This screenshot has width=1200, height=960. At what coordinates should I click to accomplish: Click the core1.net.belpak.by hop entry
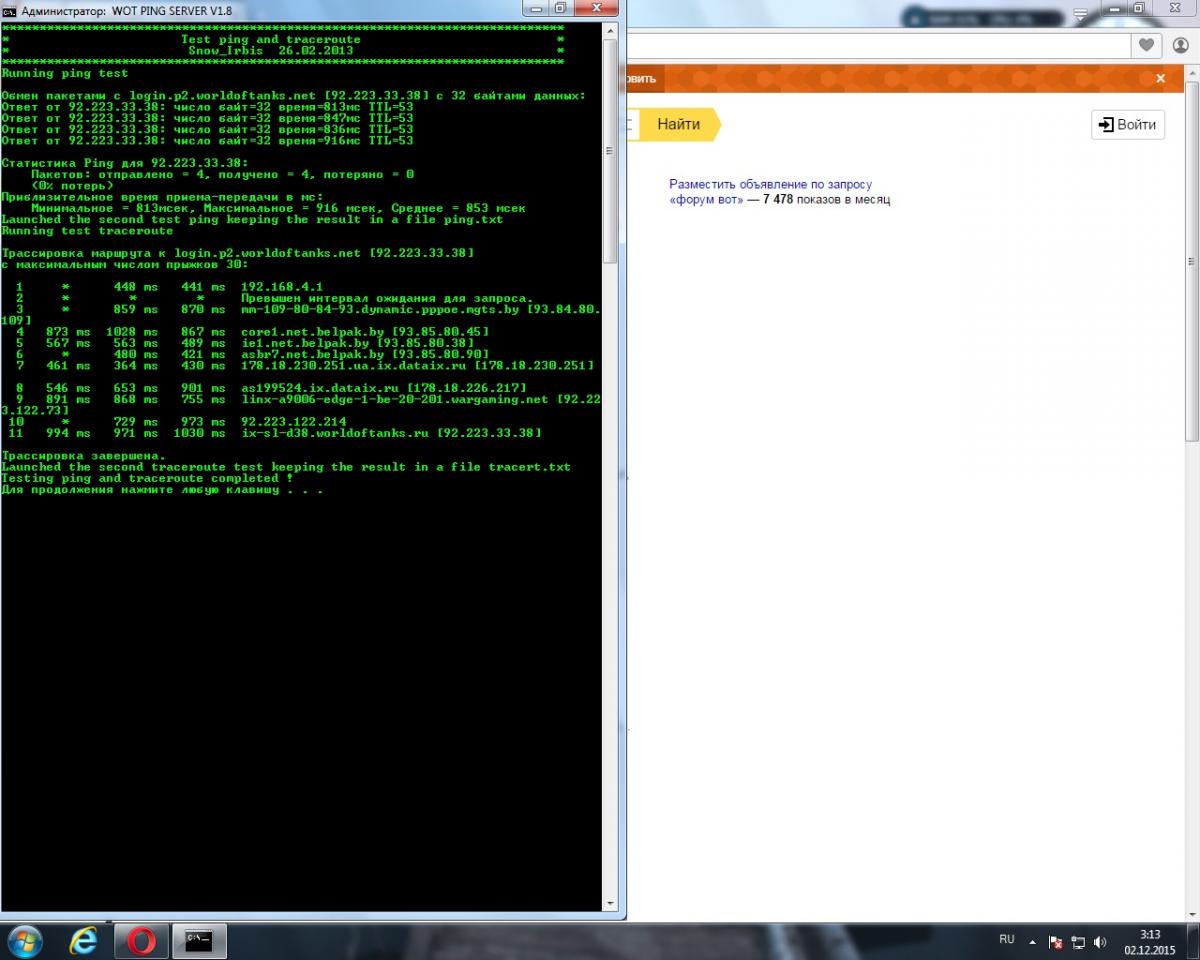(365, 332)
